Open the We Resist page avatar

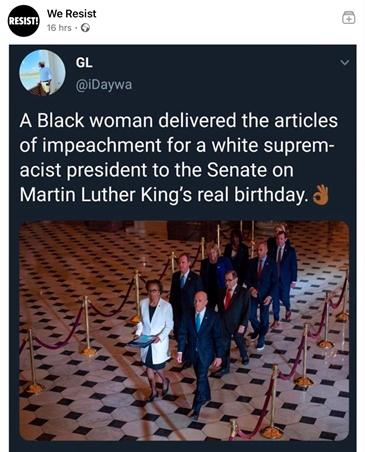coord(24,21)
